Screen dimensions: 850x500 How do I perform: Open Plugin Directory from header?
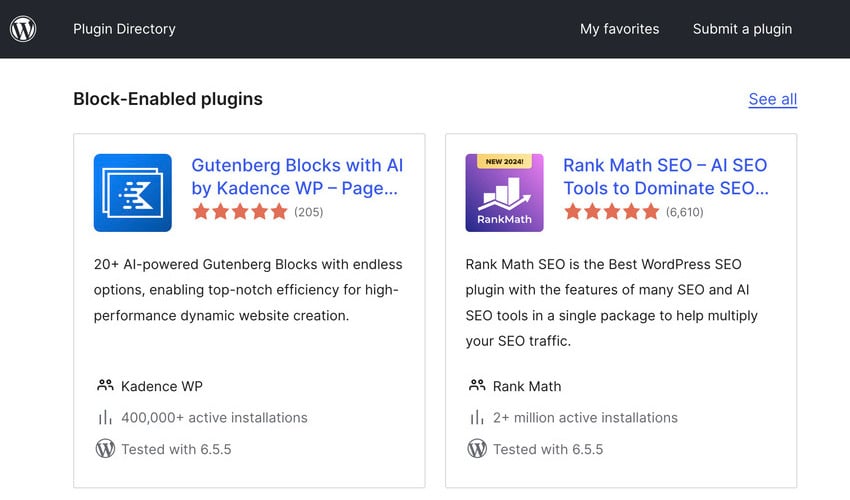coord(124,29)
